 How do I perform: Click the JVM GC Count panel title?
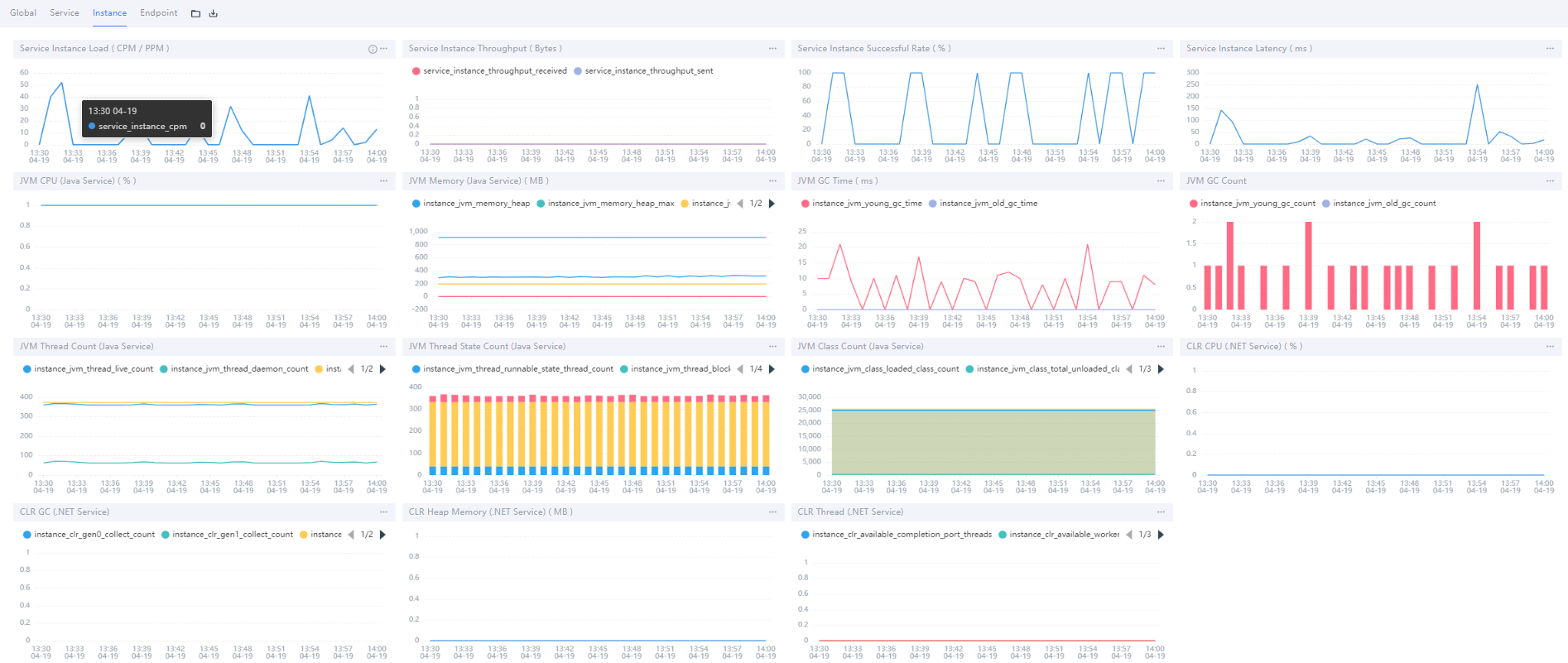[x=1216, y=181]
